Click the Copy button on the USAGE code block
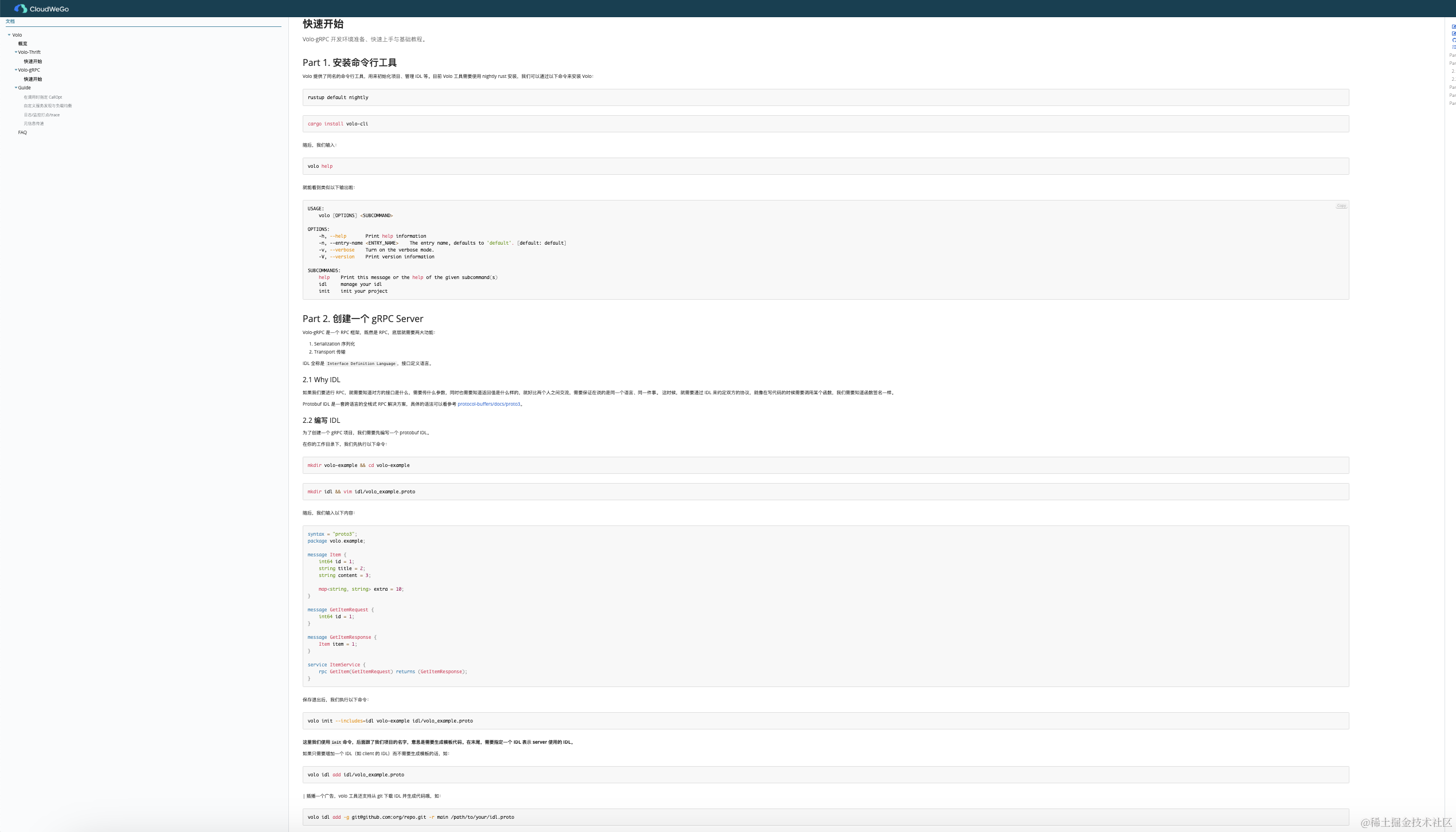This screenshot has width=1456, height=832. pos(1341,205)
